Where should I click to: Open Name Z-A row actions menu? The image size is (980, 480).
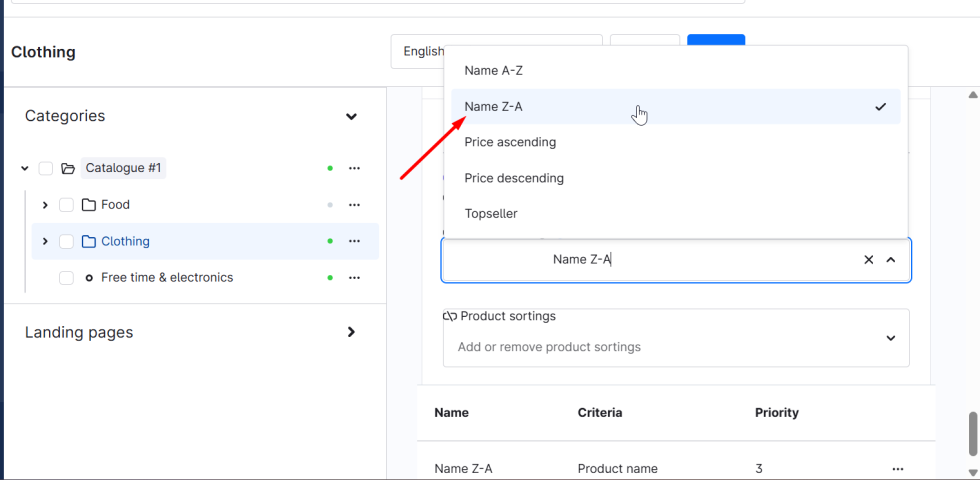pos(897,469)
